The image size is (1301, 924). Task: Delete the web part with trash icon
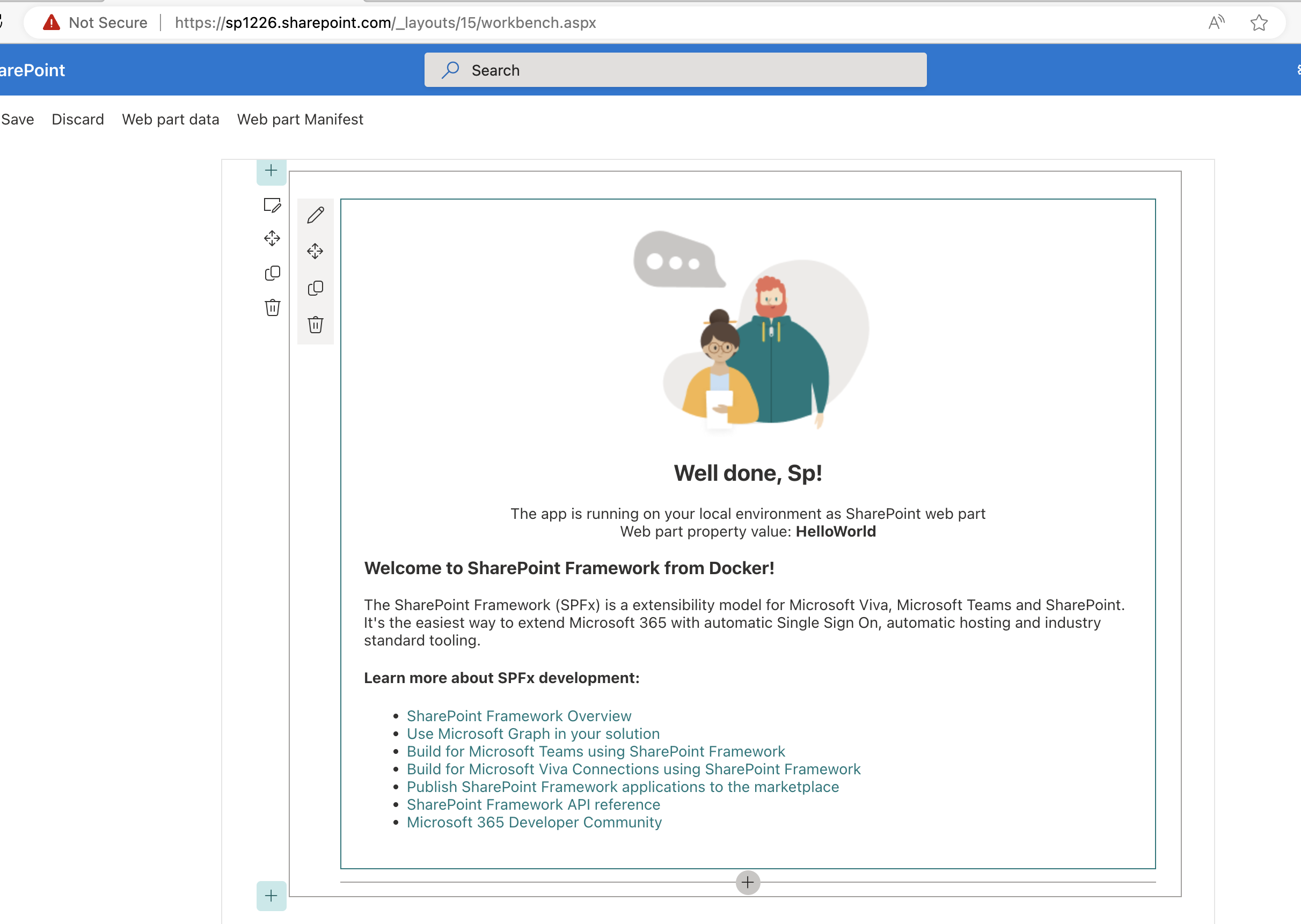point(315,324)
